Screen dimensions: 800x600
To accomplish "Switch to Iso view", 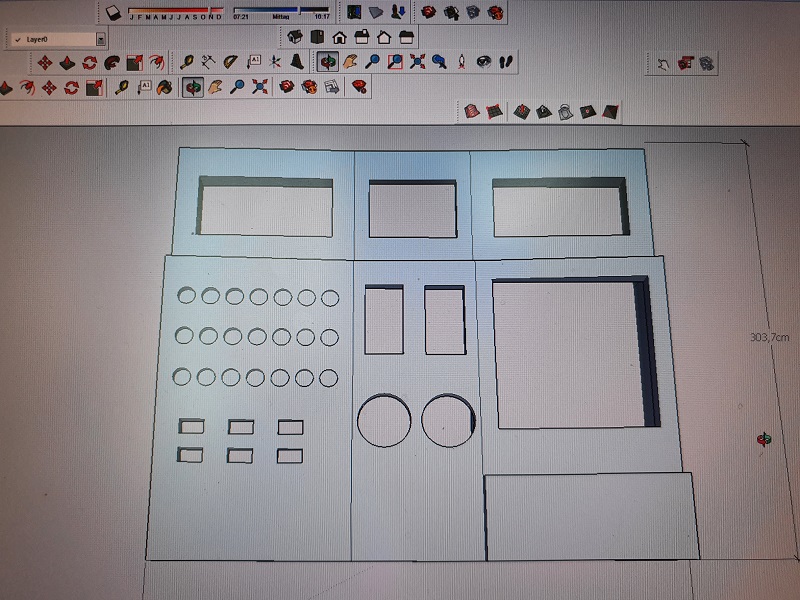I will pyautogui.click(x=295, y=37).
